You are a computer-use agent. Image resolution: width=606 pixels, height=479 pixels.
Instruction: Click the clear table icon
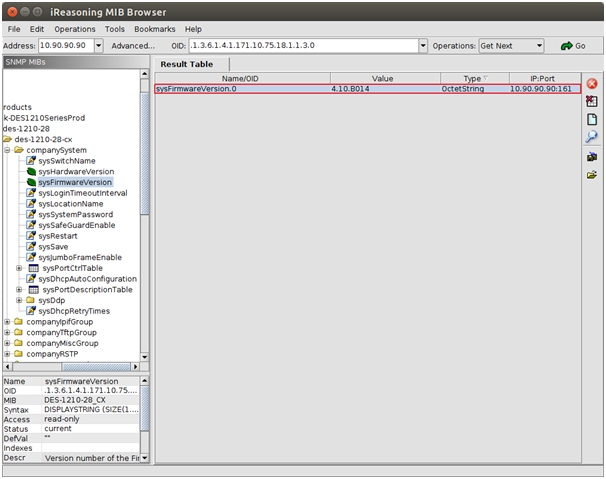tap(592, 101)
